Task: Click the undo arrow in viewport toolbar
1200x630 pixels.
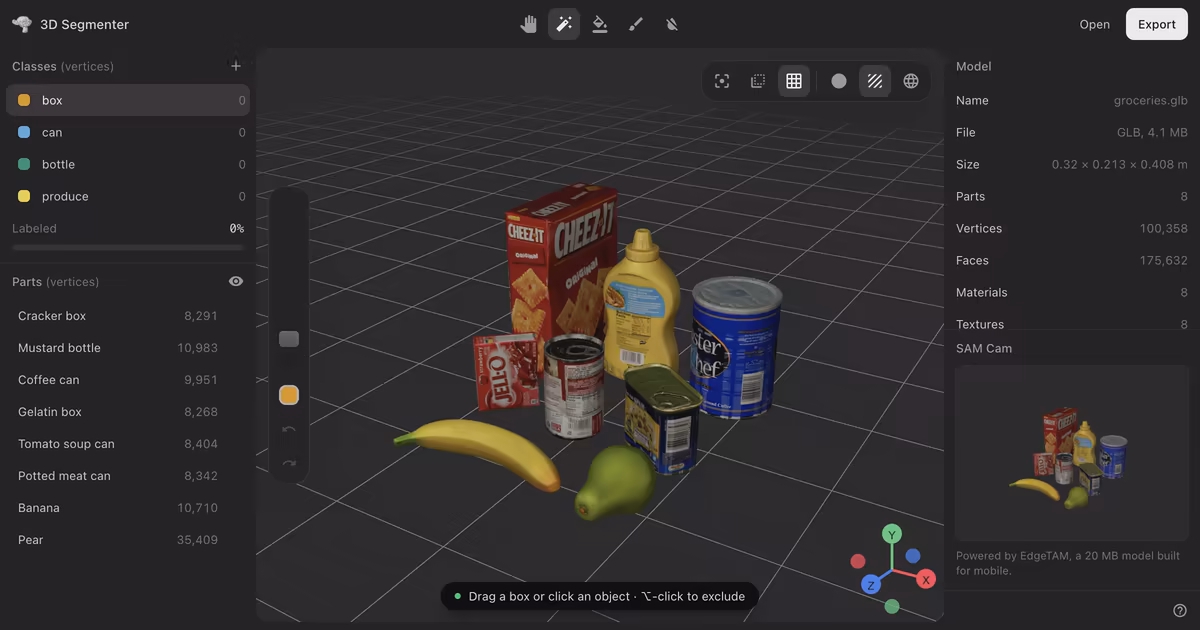Action: click(289, 430)
